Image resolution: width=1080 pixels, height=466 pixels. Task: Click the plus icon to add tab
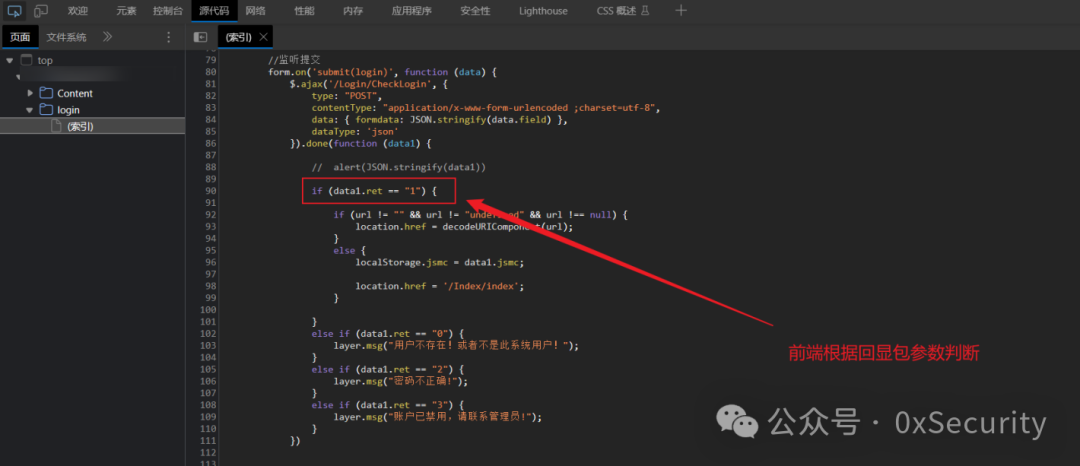coord(681,10)
